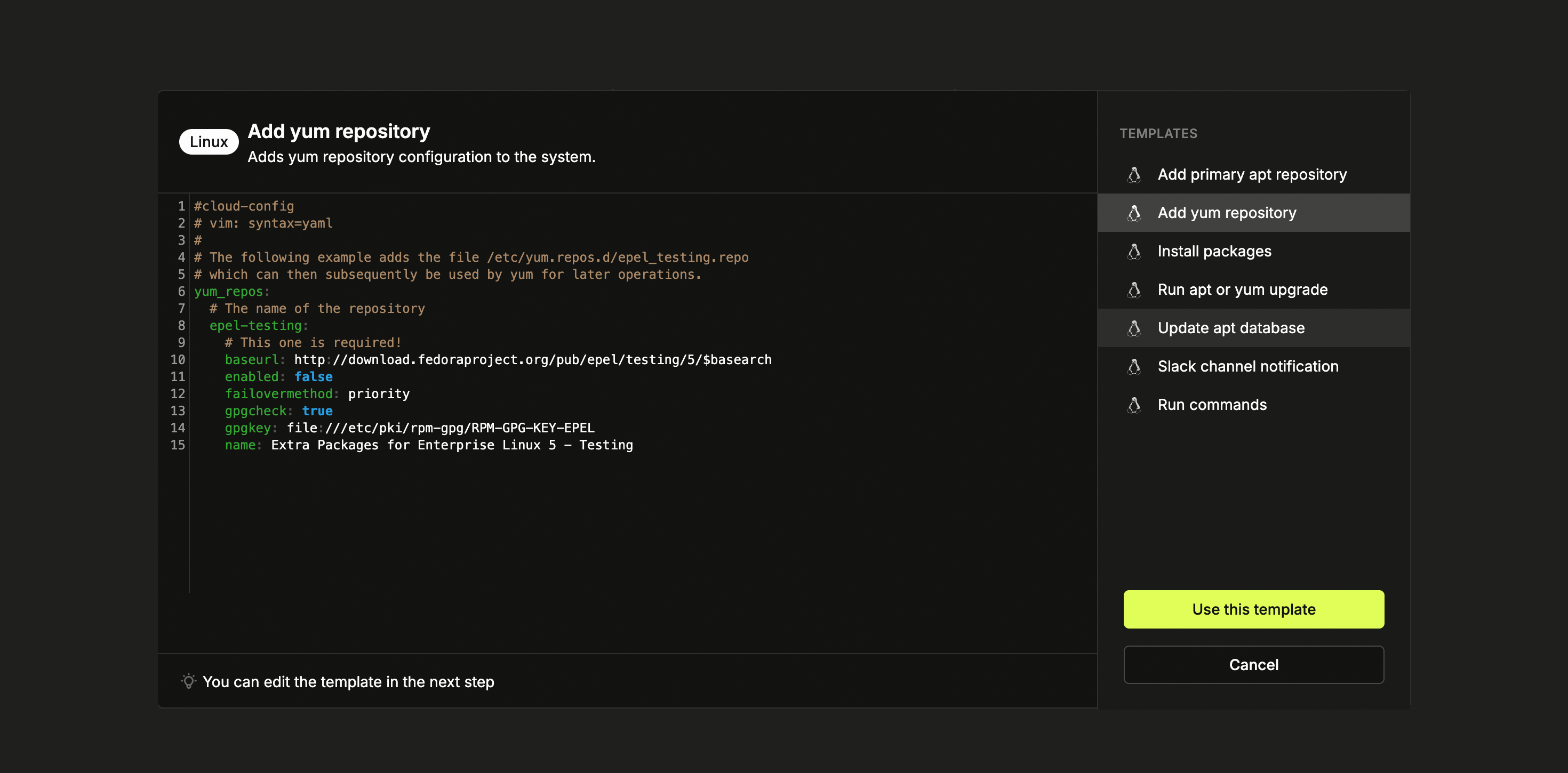The height and width of the screenshot is (773, 1568).
Task: Click the penguin icon beside Update apt database
Action: [x=1133, y=328]
